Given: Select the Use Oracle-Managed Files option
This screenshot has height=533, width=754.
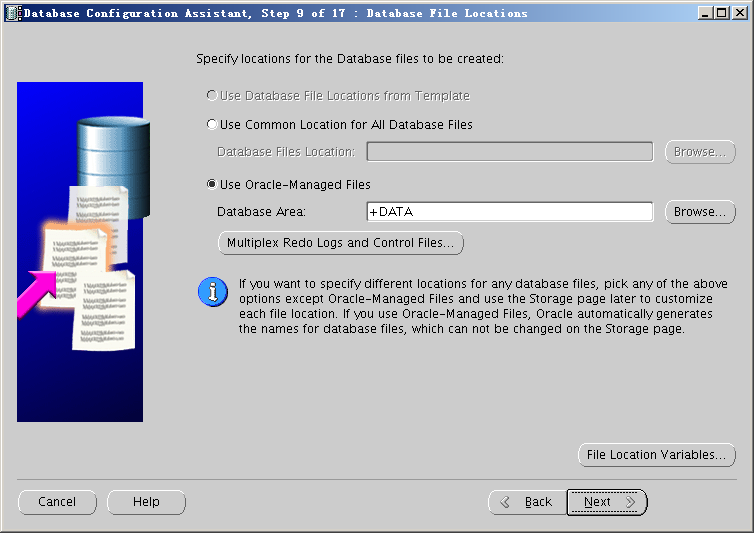Looking at the screenshot, I should click(211, 185).
